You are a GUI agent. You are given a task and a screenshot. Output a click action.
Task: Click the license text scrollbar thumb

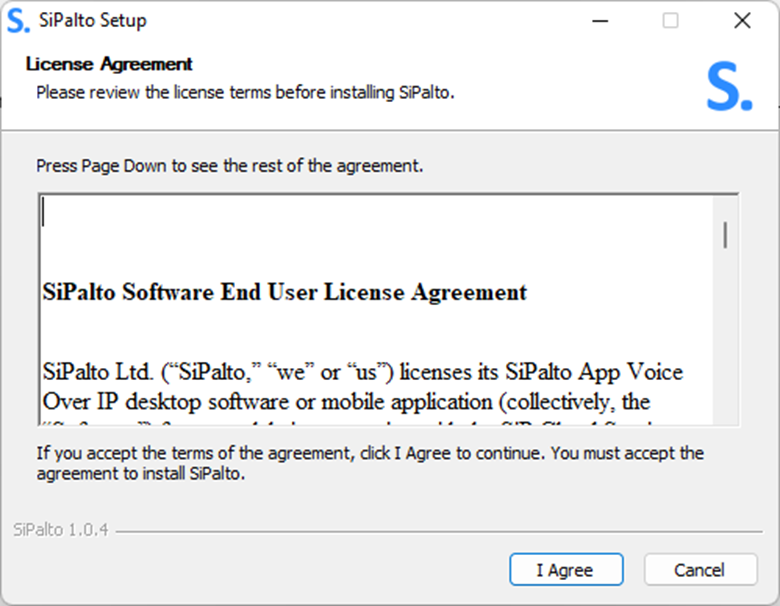pyautogui.click(x=725, y=234)
